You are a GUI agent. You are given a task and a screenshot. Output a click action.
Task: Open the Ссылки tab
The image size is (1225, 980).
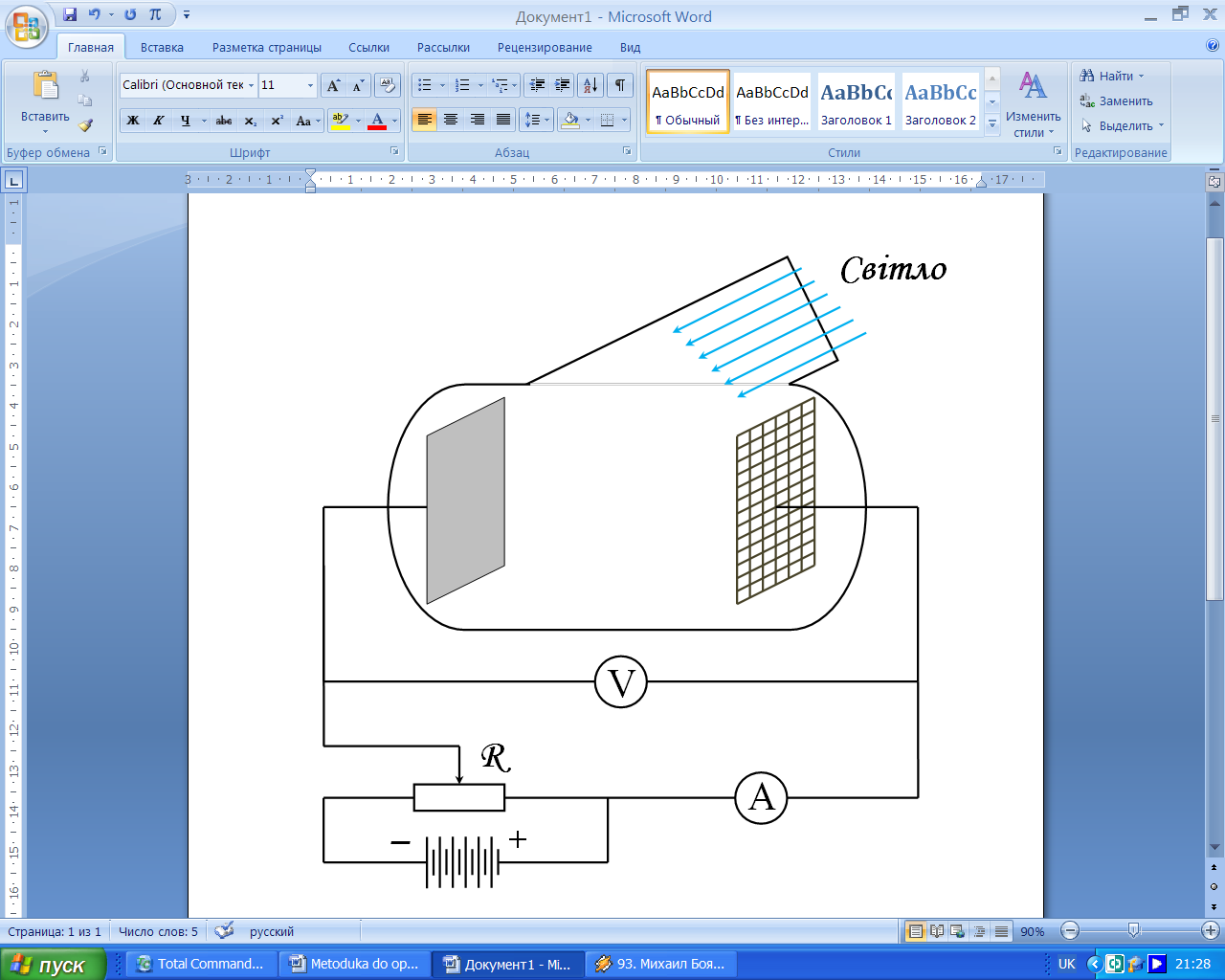tap(368, 47)
